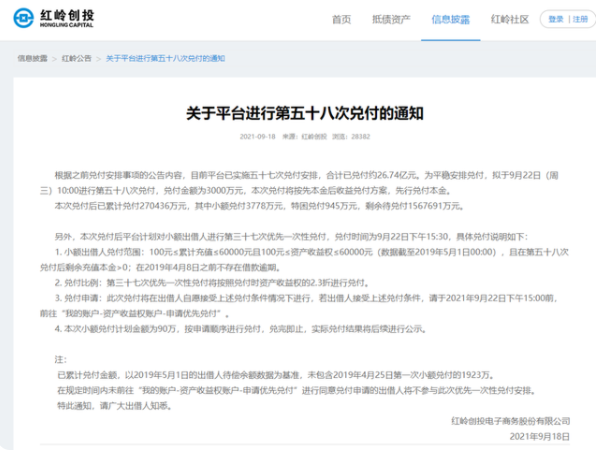Screen dimensions: 598x463
Task: Click item 2 兑付比例 line
Action: click(x=212, y=283)
